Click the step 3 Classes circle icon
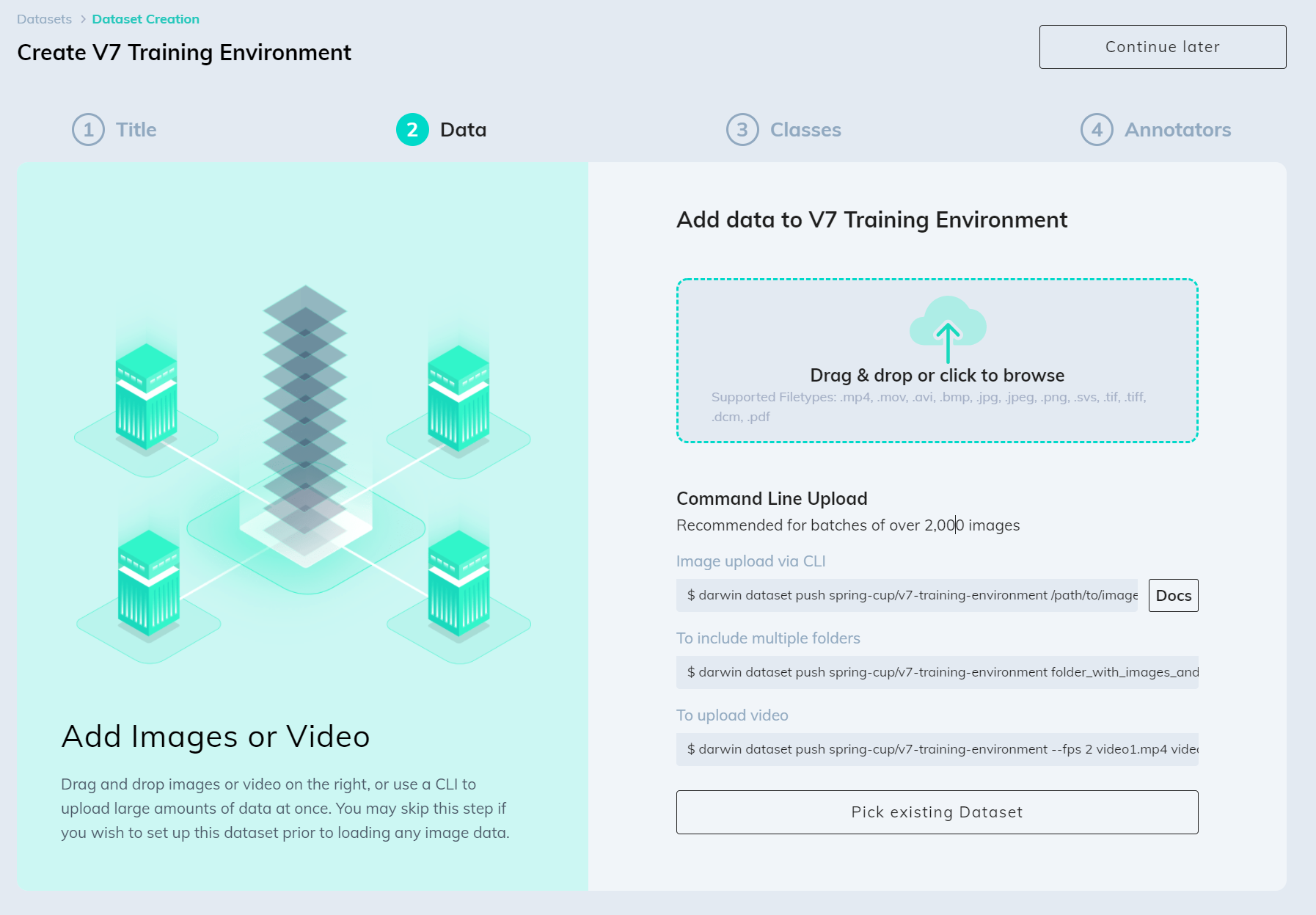Screen dimensions: 1316x915 pyautogui.click(x=742, y=129)
